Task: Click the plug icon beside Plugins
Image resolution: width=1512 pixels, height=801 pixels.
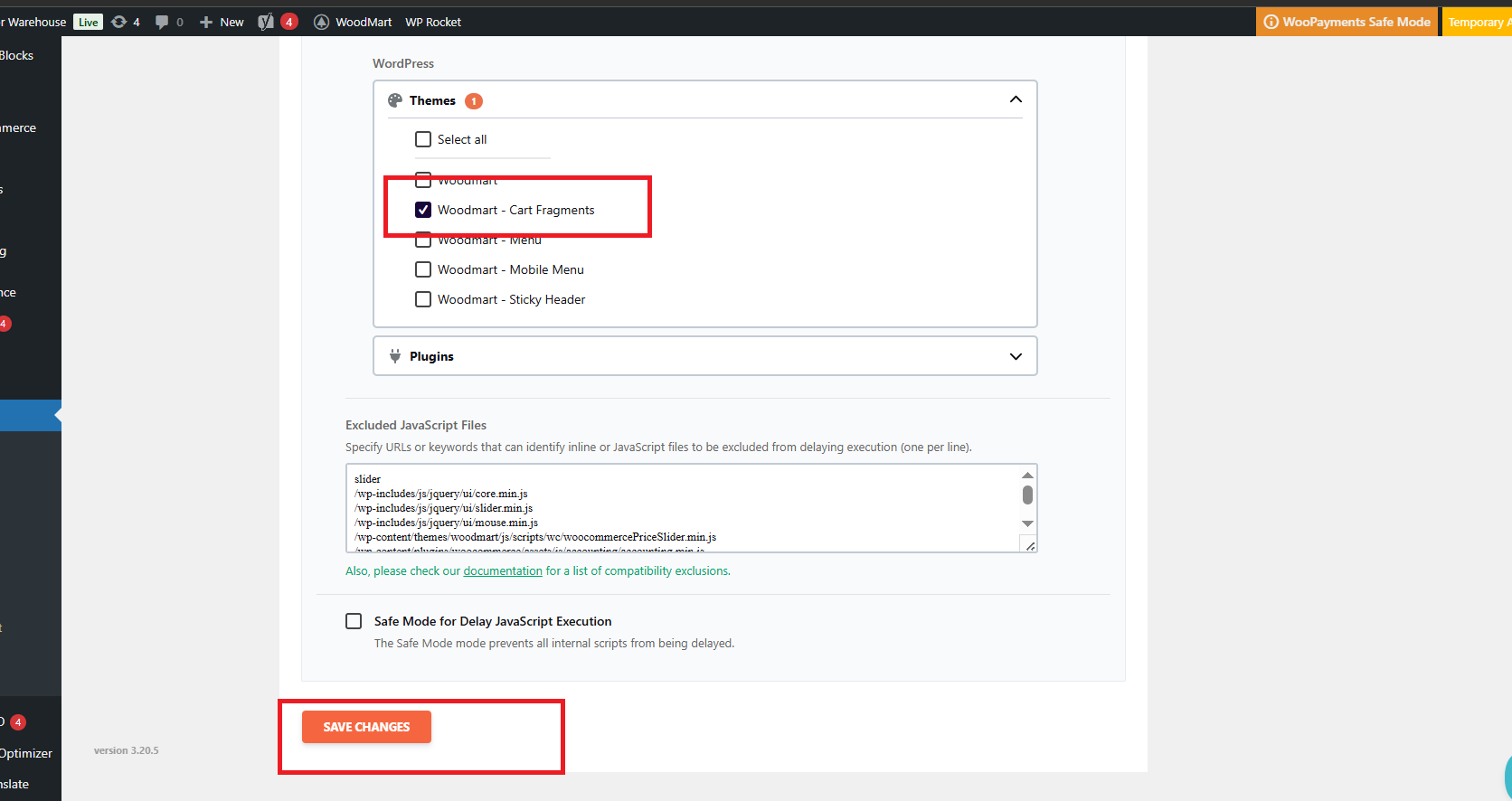Action: (x=395, y=356)
